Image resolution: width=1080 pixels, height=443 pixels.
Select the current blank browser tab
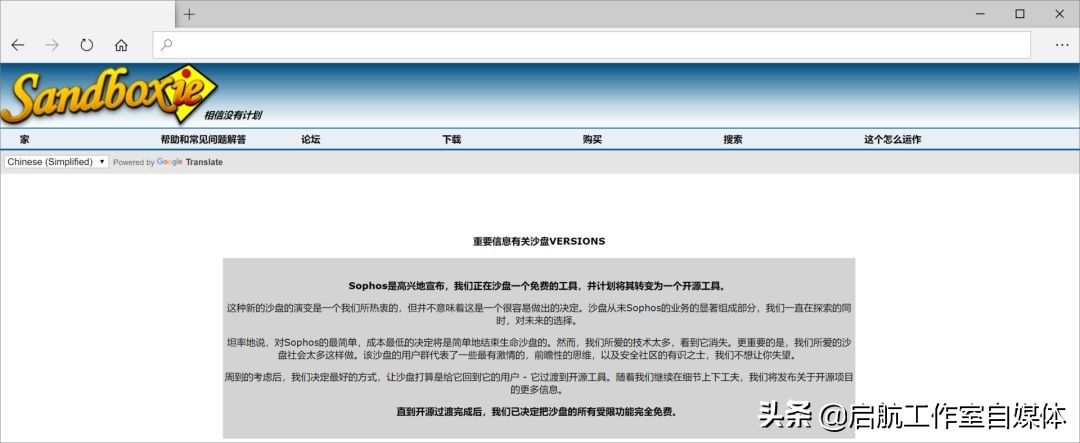(87, 14)
